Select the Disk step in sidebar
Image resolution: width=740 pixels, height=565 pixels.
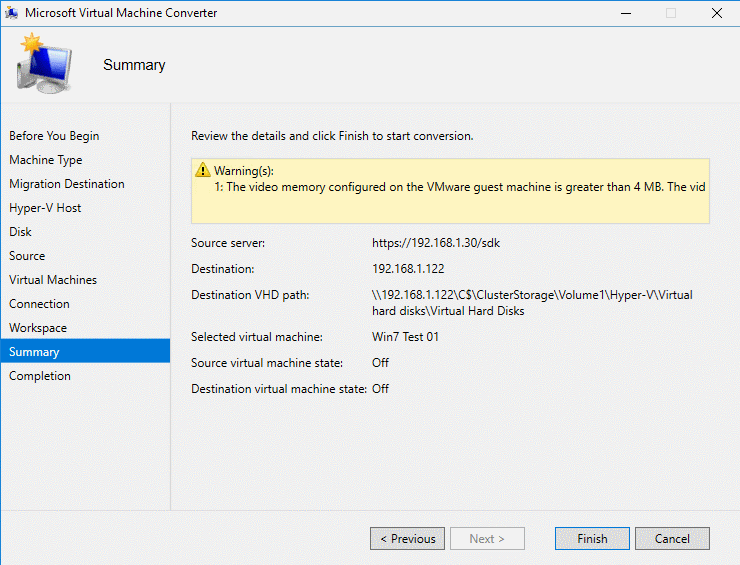pos(20,232)
